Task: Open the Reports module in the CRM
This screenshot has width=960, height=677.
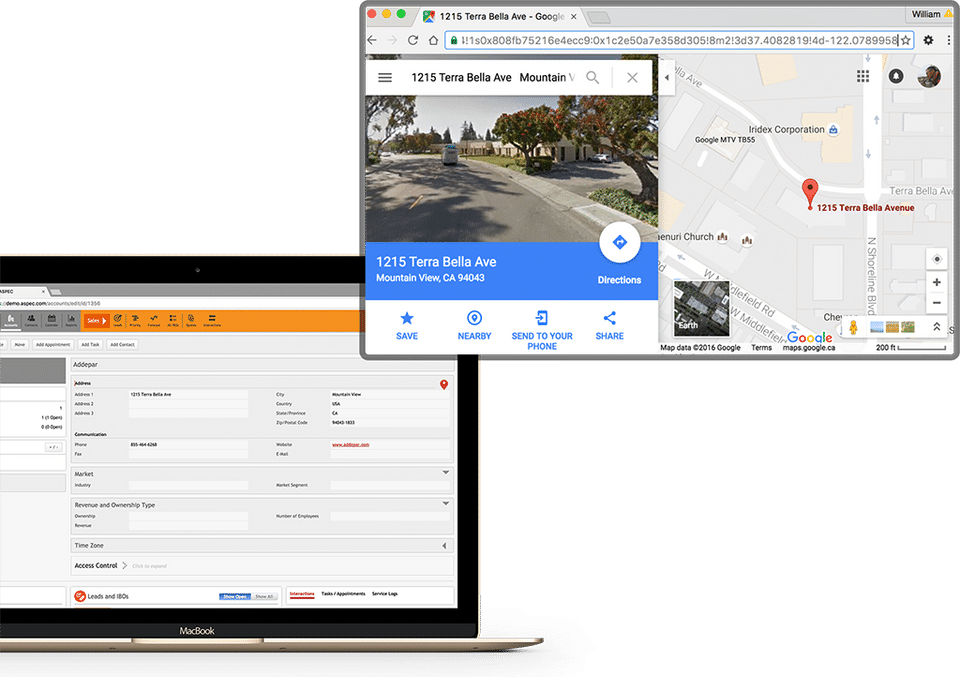Action: tap(71, 320)
